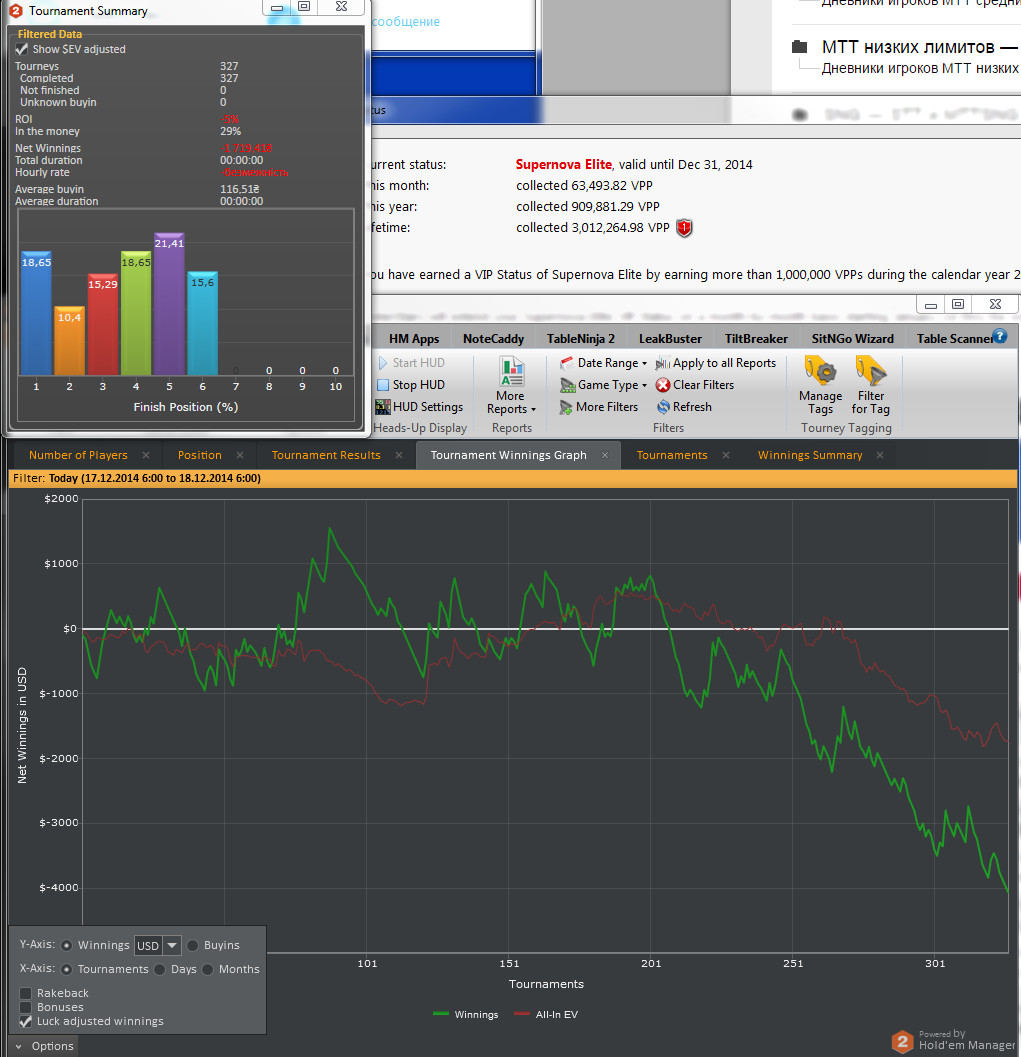Click the сообщение link in background window

(406, 22)
